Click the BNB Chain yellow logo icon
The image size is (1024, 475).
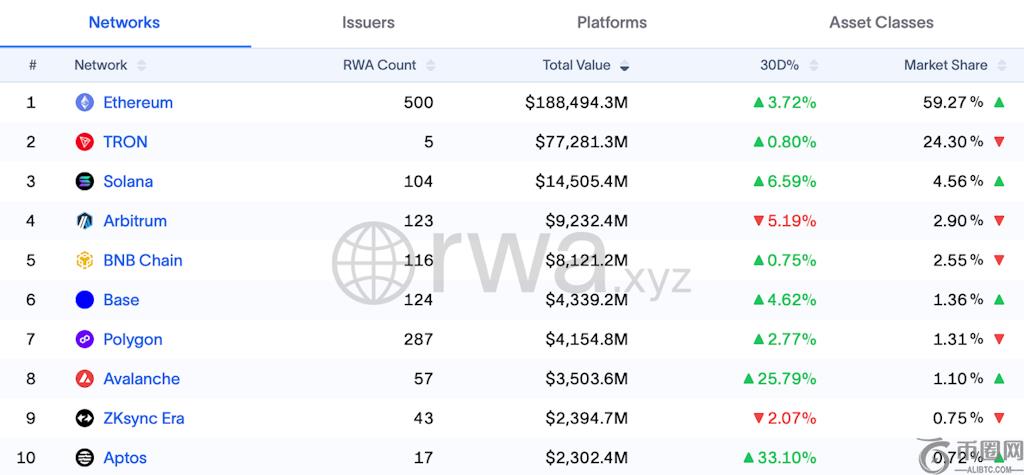(x=85, y=260)
